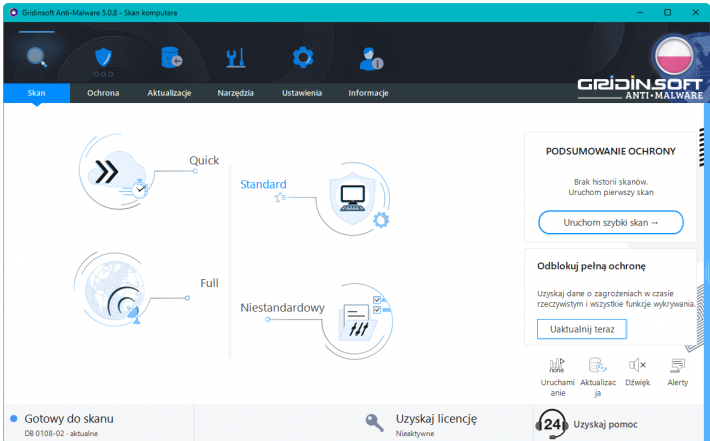710x441 pixels.
Task: Open the Aktualizacje tab
Action: [169, 93]
